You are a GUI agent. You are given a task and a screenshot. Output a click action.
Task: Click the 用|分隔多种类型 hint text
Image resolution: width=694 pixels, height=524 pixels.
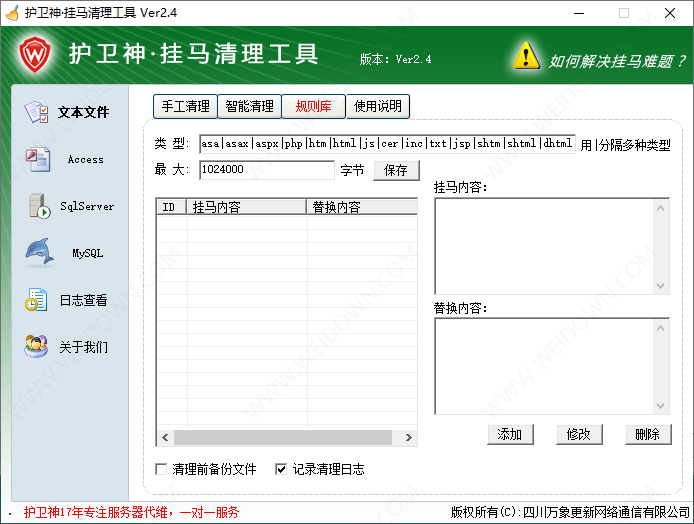pyautogui.click(x=625, y=145)
